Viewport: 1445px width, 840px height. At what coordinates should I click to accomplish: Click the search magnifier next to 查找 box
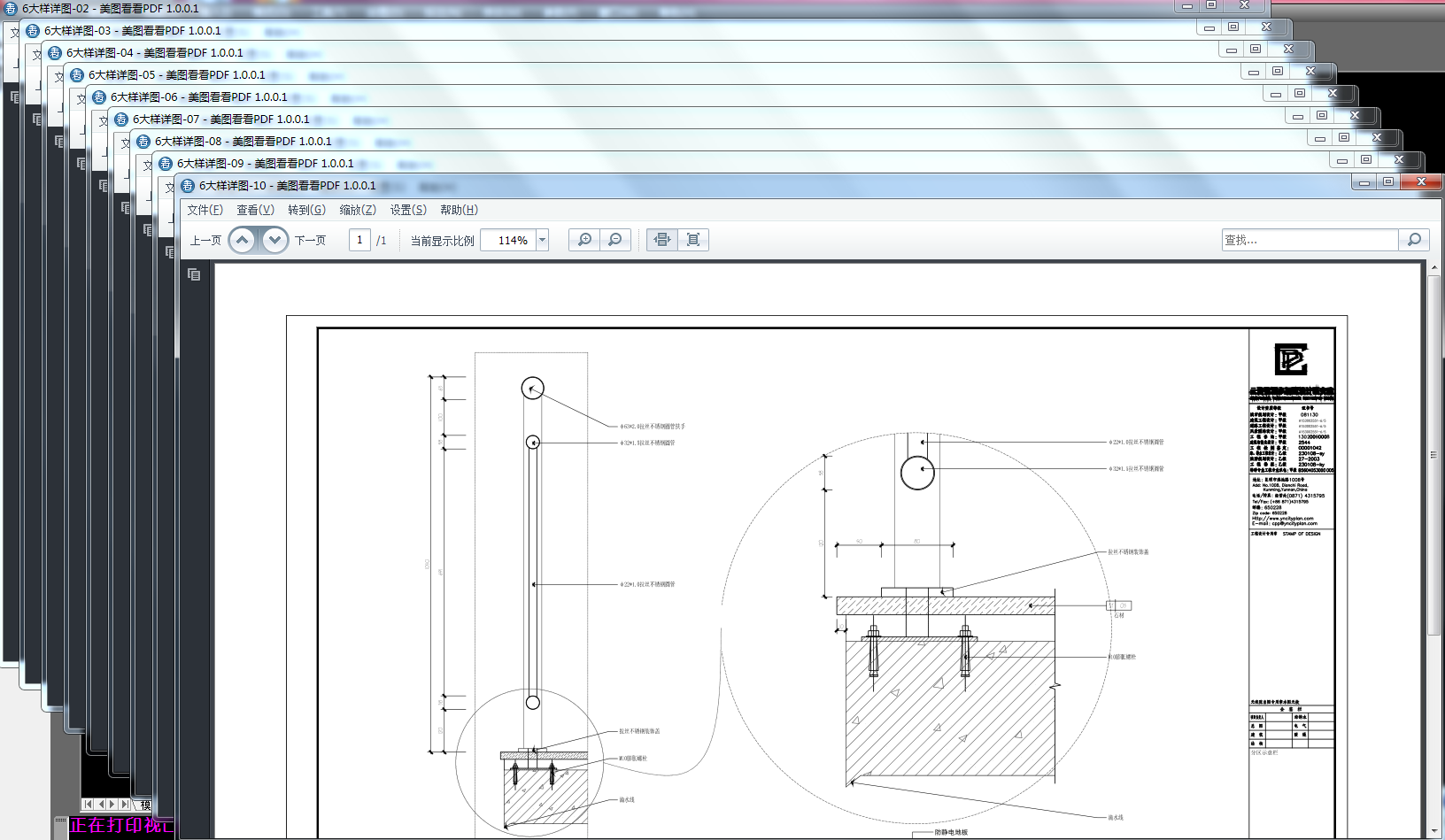point(1414,240)
